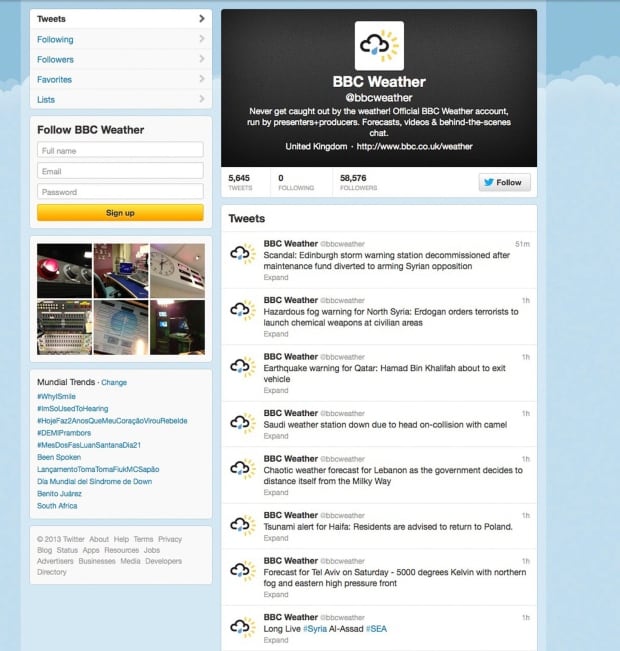Open the Been Spoken trend
This screenshot has height=651, width=620.
[x=59, y=457]
